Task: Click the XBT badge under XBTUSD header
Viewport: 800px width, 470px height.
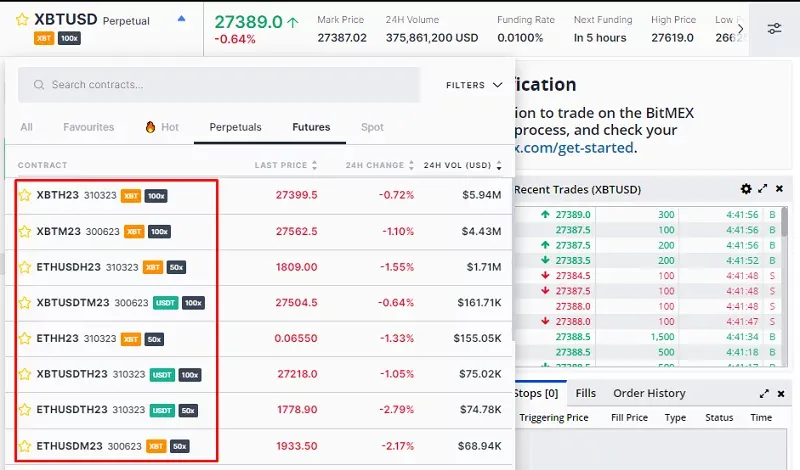Action: (x=44, y=38)
